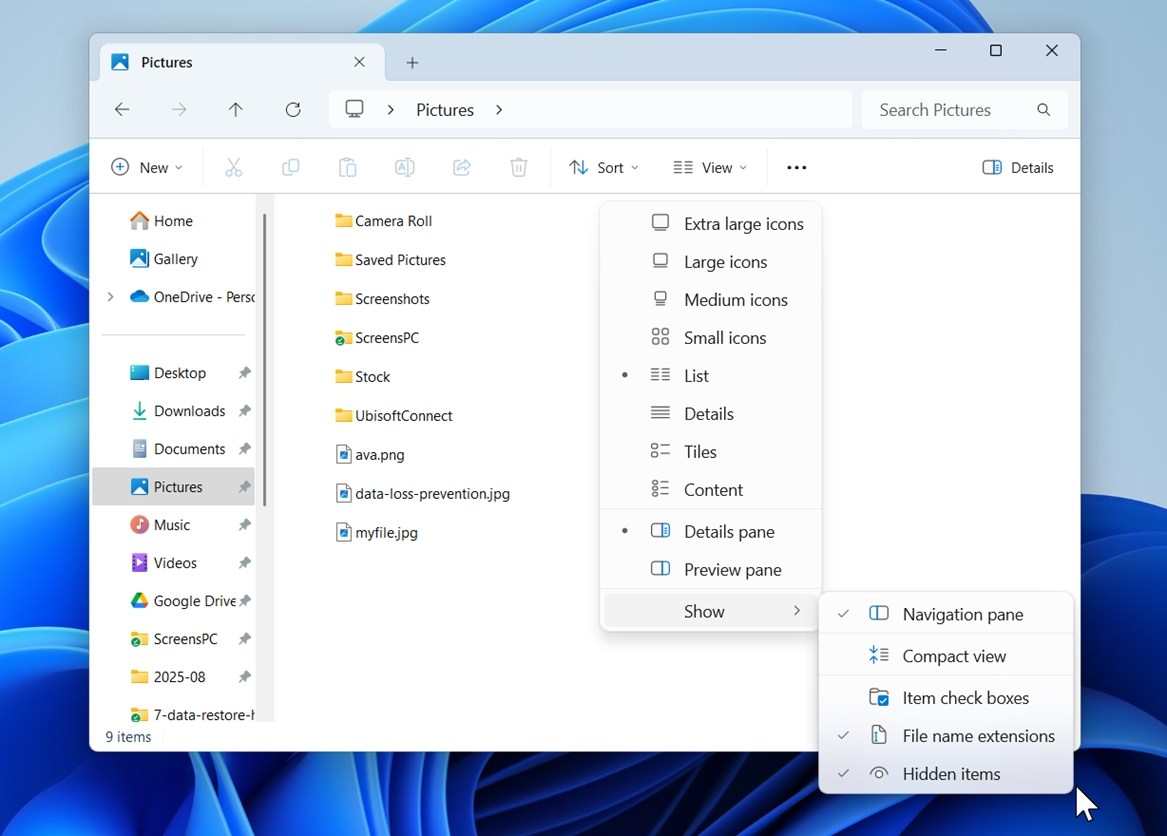
Task: Click the navigation pane scrollbar
Action: (x=265, y=360)
